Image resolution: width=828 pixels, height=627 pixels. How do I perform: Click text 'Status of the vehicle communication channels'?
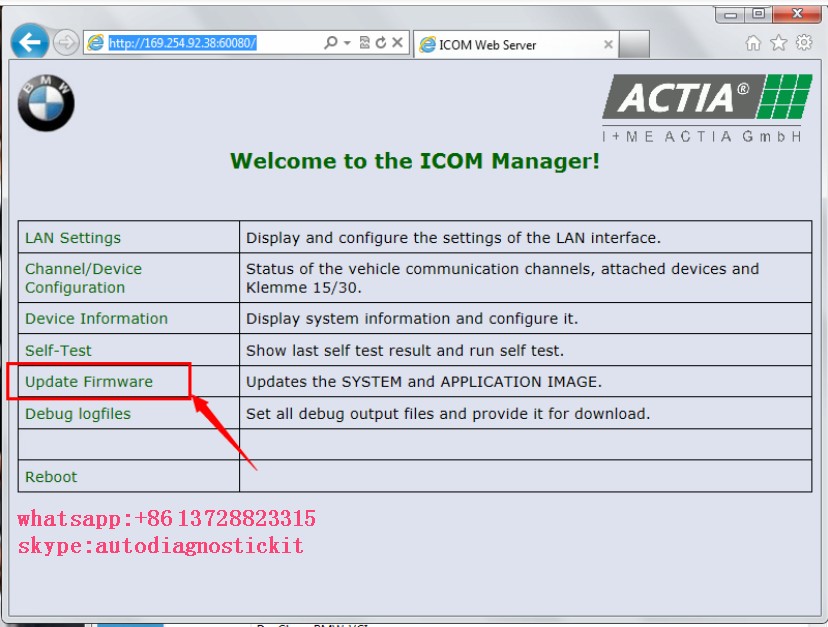[421, 269]
